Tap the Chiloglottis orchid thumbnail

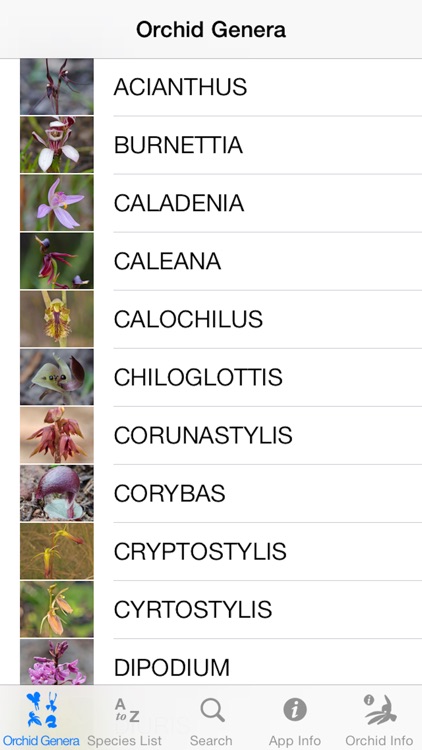tap(57, 377)
